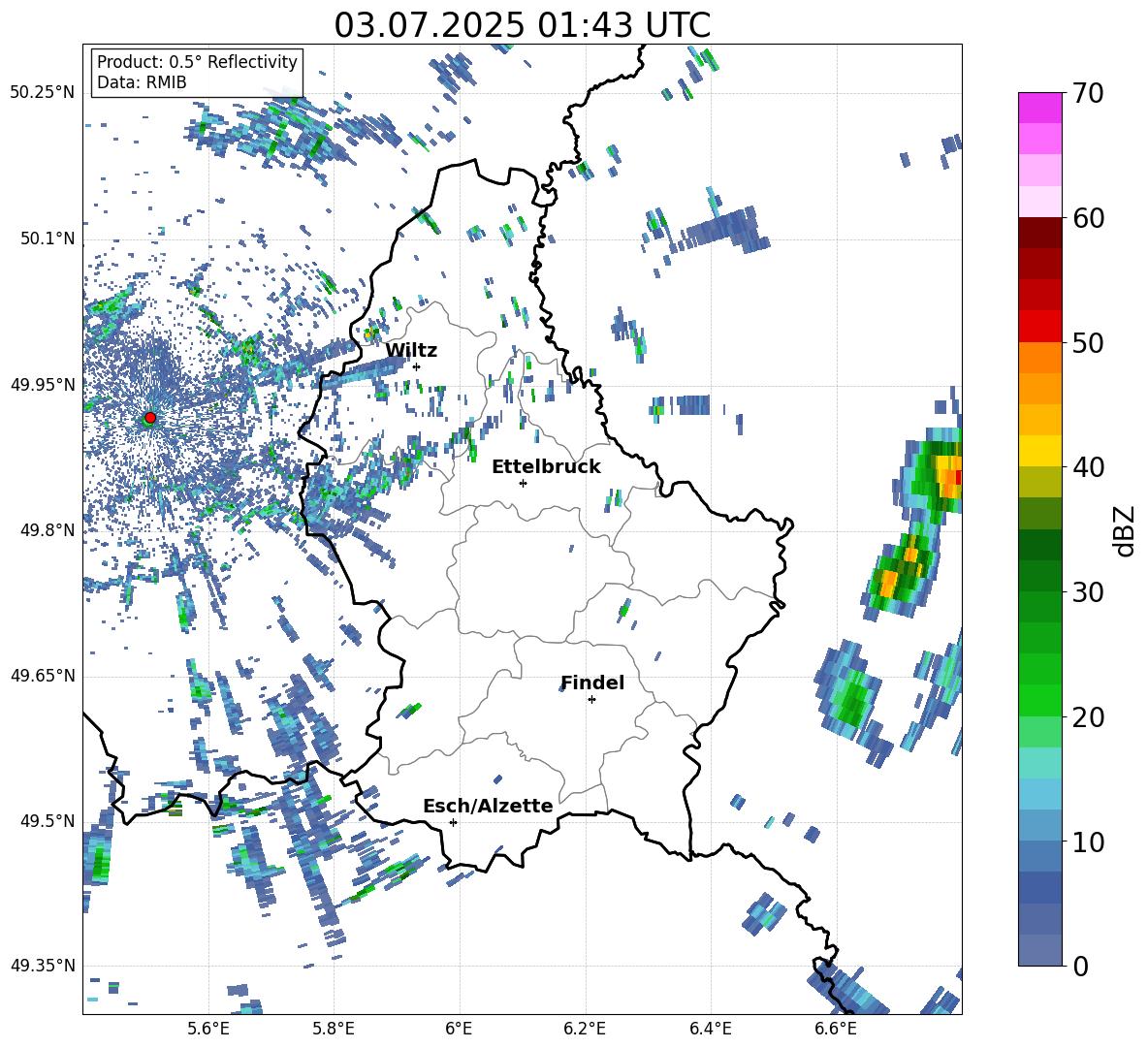Click the Wiltz city label
Screen dimensions: 1148x1048
pos(411,351)
